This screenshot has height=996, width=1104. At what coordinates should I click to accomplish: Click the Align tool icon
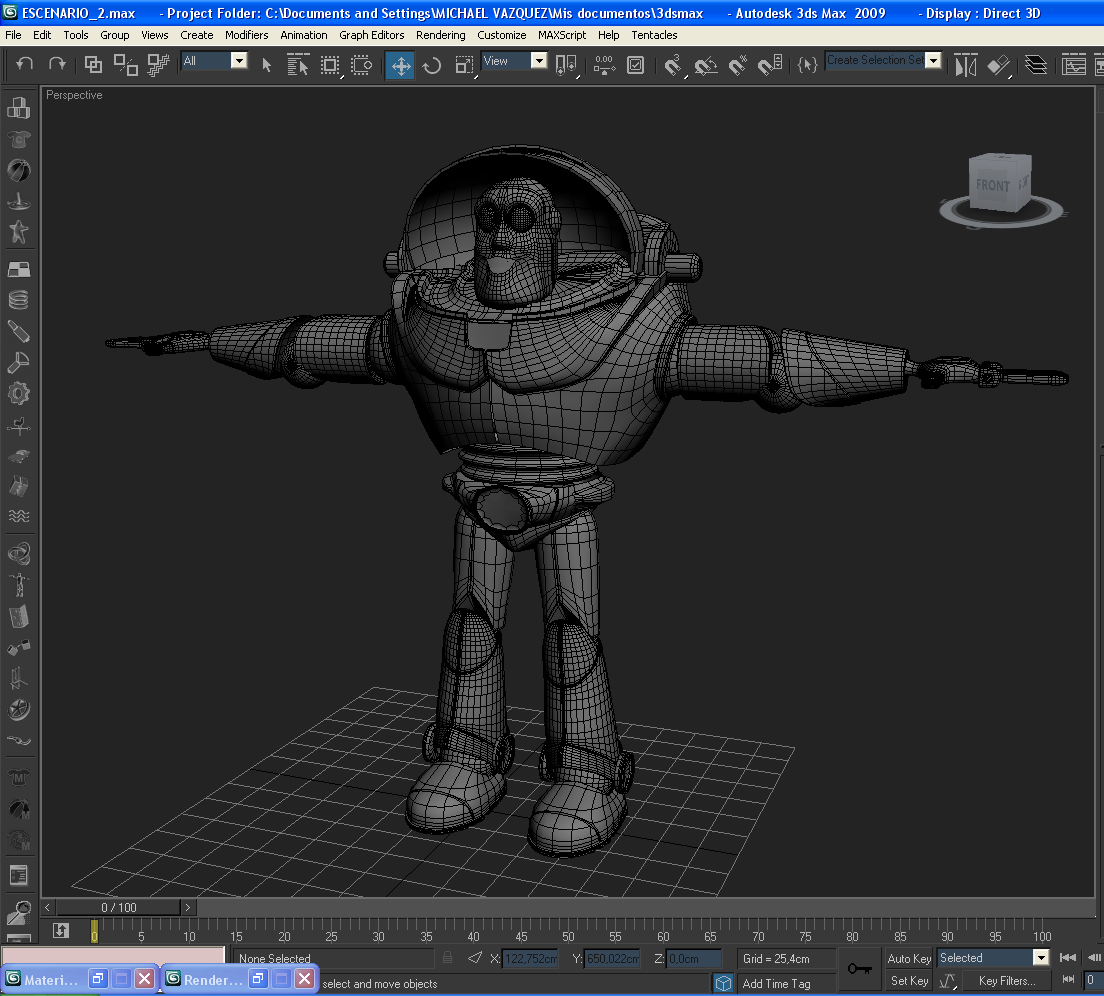(x=998, y=66)
